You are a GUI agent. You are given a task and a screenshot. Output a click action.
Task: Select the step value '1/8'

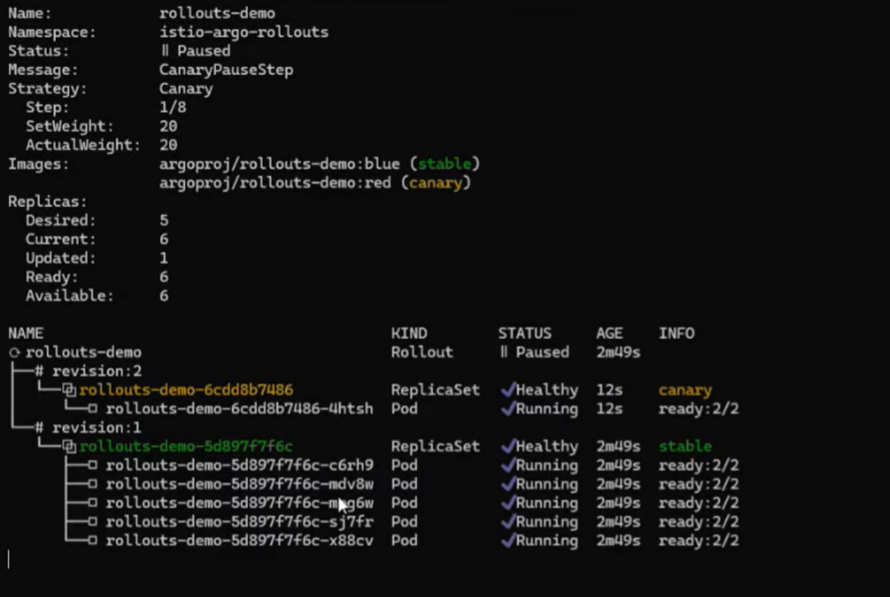(x=173, y=107)
